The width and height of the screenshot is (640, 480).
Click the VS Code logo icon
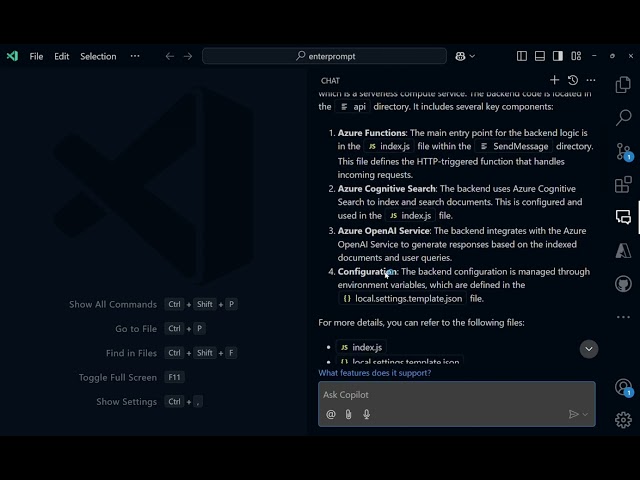tap(12, 56)
